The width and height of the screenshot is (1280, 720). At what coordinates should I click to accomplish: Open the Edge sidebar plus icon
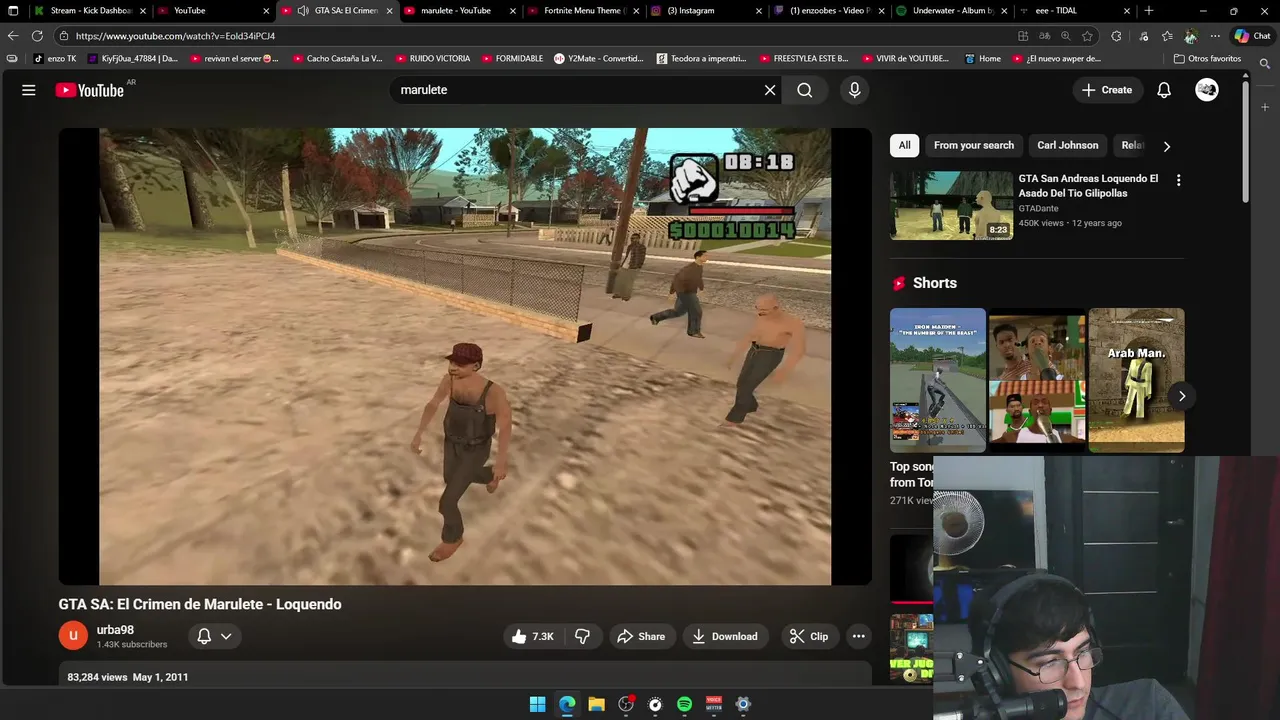[x=1265, y=107]
